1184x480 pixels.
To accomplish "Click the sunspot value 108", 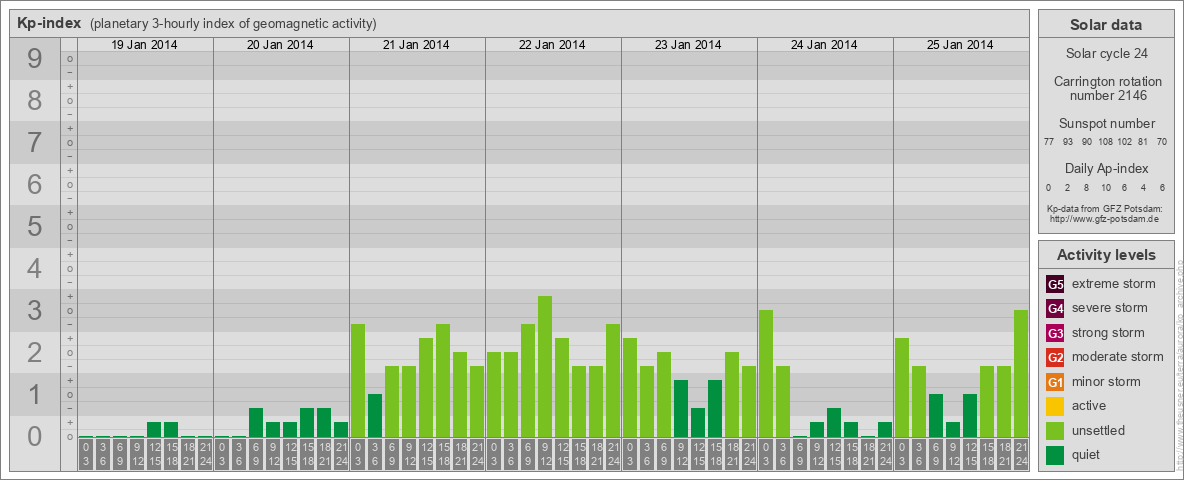I will [x=1105, y=141].
